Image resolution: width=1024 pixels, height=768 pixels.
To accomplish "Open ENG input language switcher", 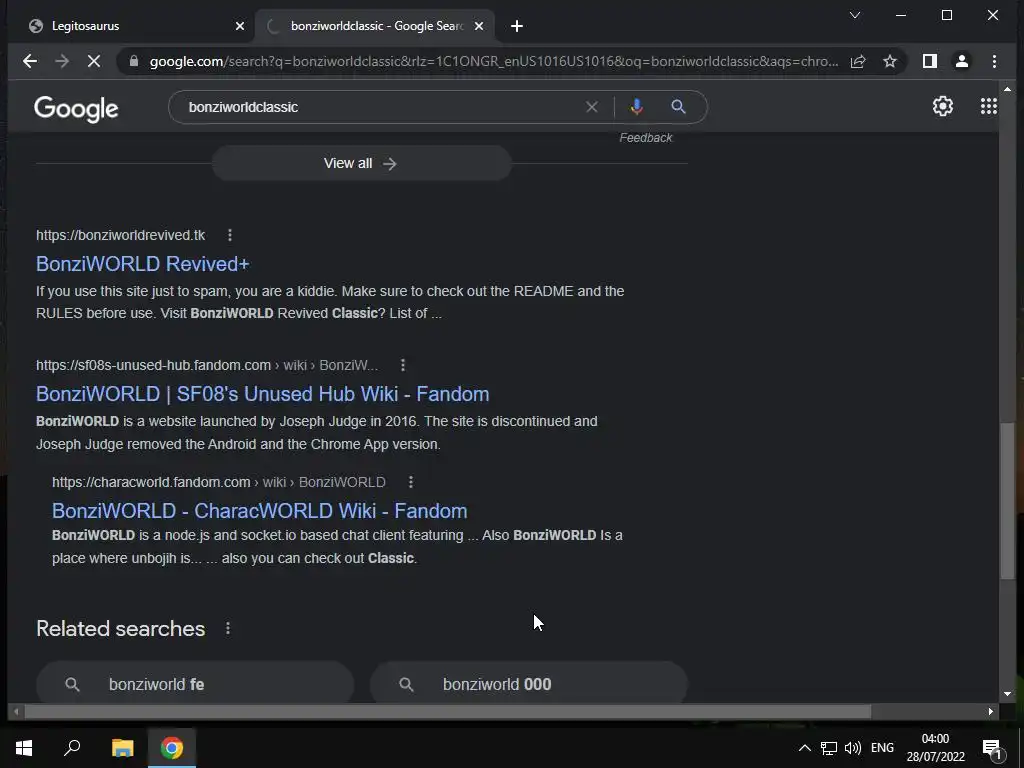I will click(x=882, y=748).
